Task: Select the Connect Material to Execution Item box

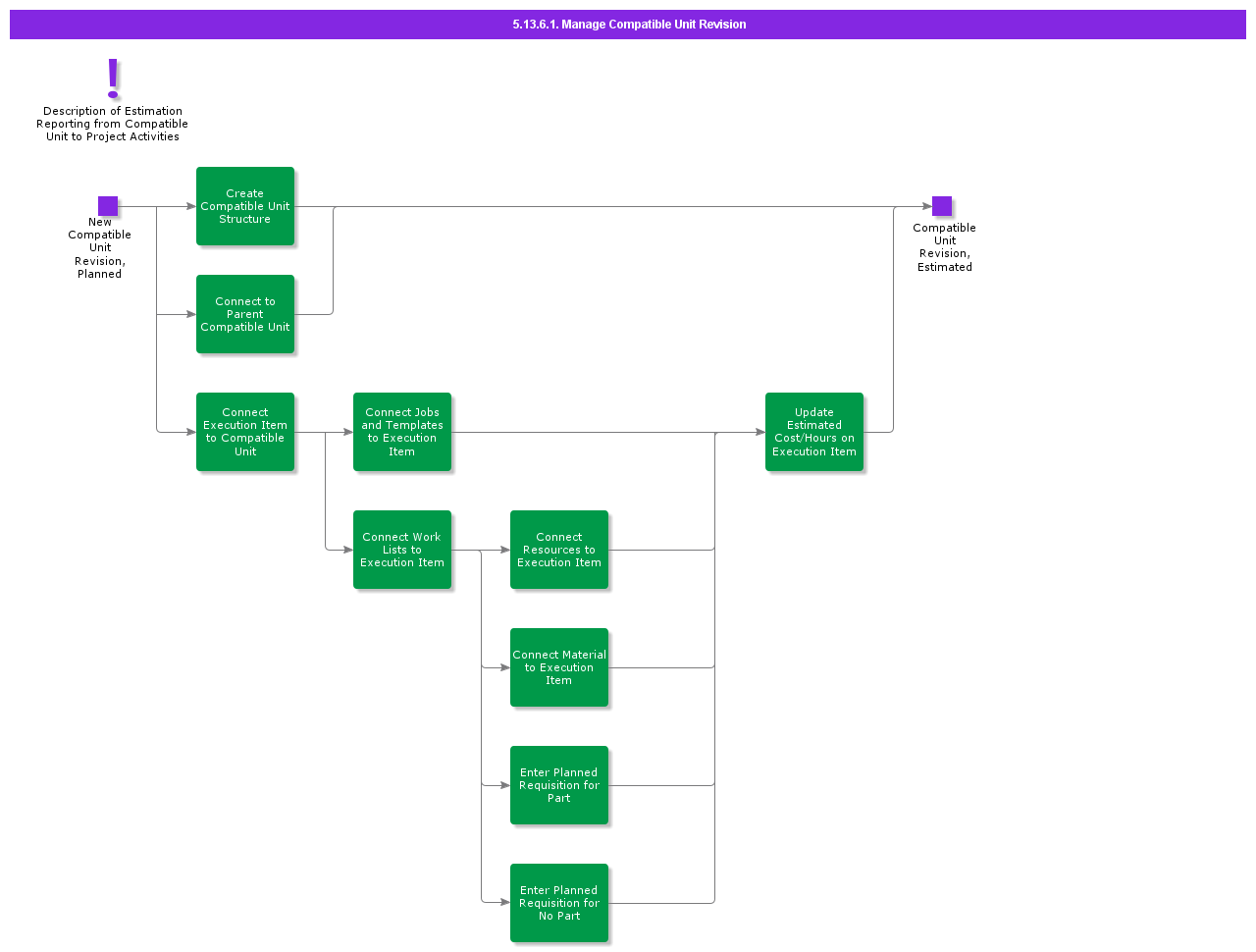Action: 558,667
